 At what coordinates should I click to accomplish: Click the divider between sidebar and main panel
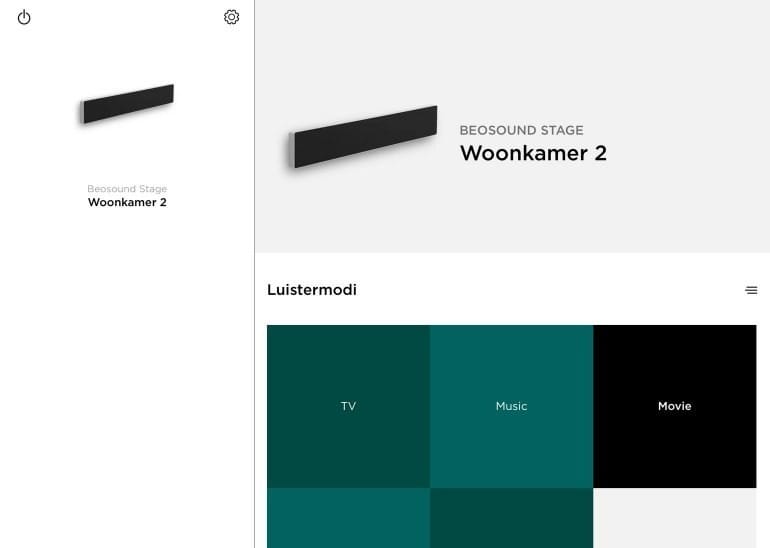click(254, 274)
